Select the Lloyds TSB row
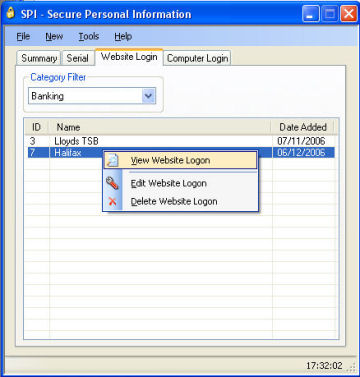The height and width of the screenshot is (377, 360). 181,141
